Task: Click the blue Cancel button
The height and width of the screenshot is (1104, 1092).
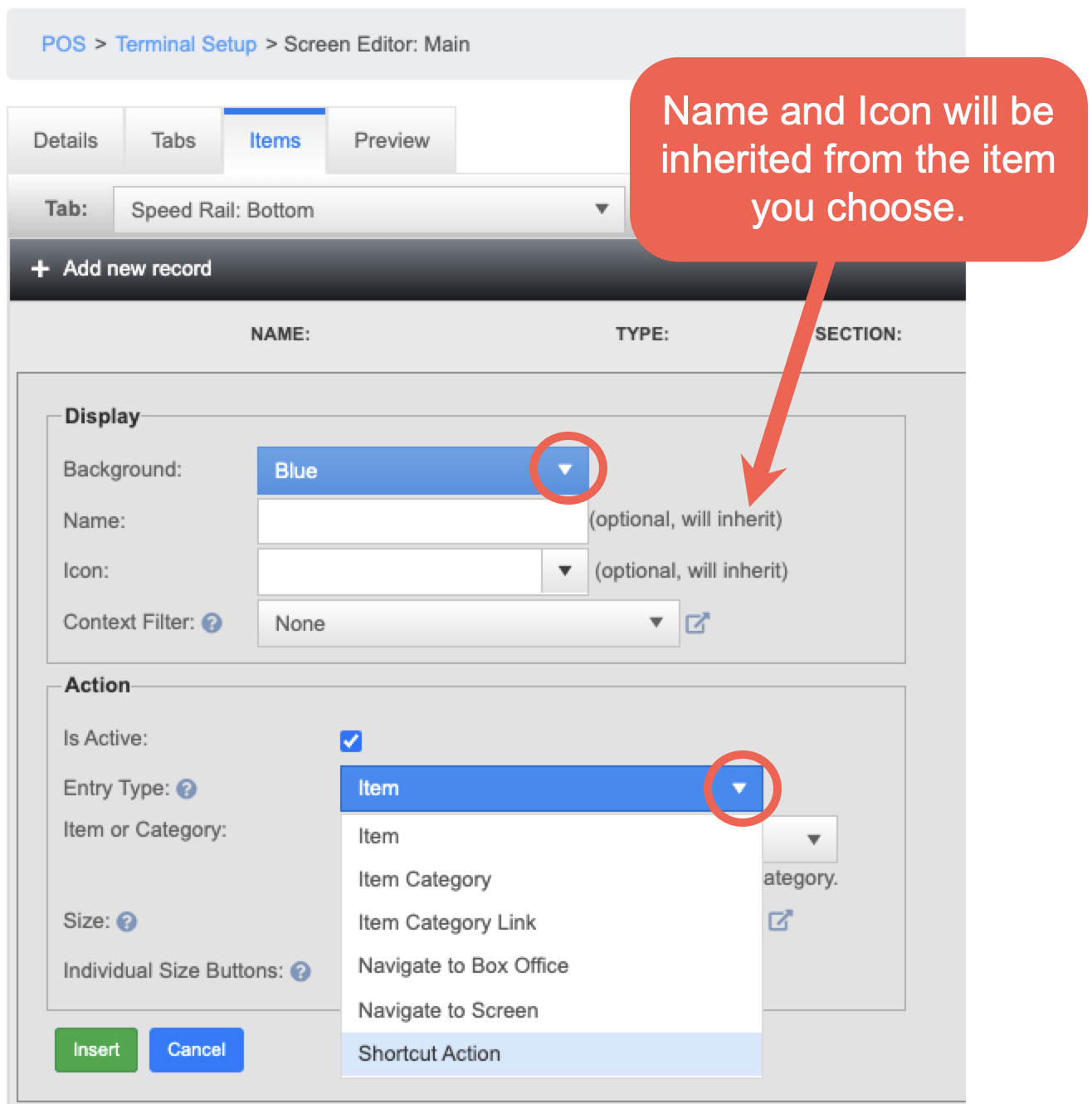Action: point(197,1050)
